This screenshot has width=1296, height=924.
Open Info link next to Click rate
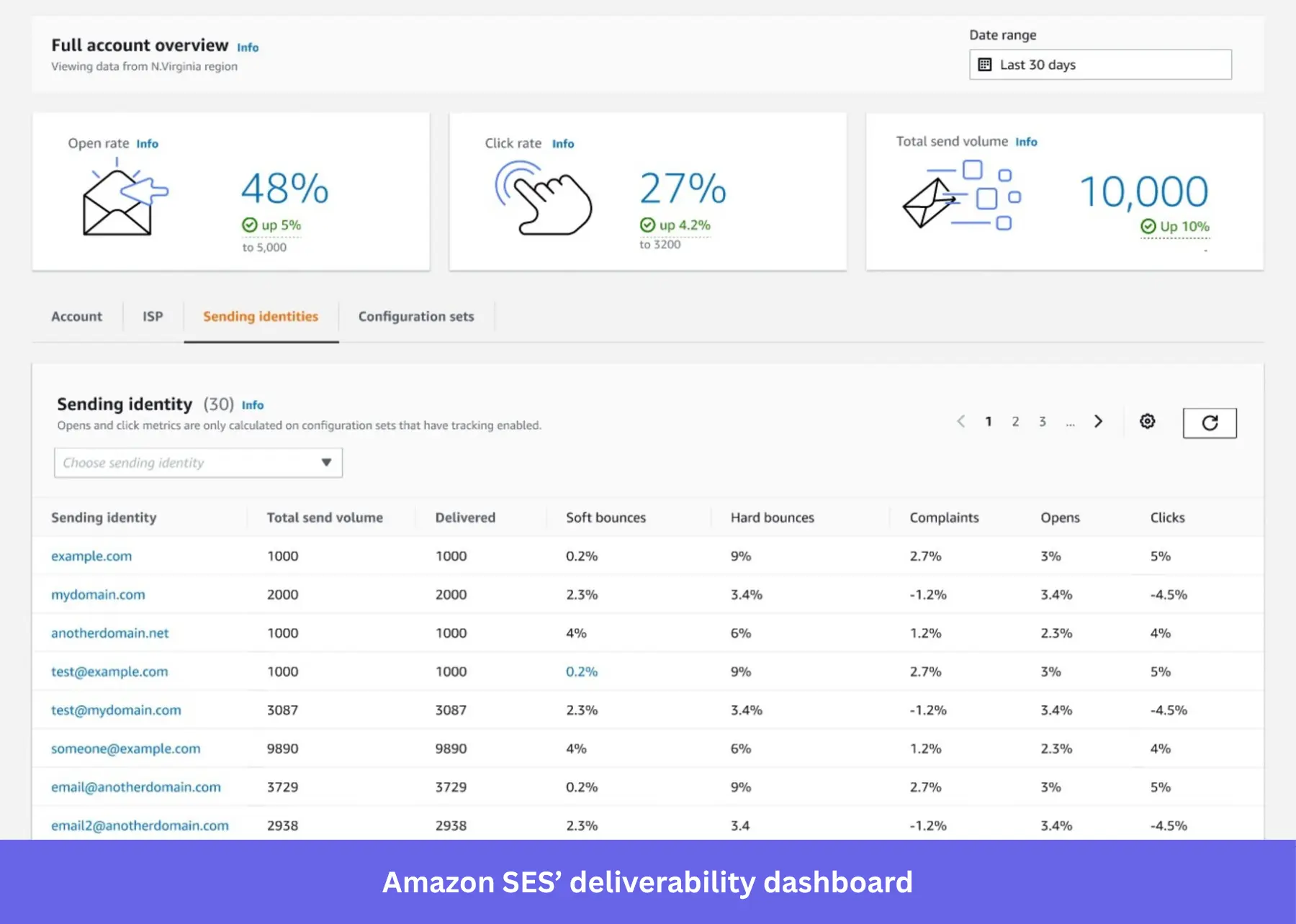[x=563, y=144]
